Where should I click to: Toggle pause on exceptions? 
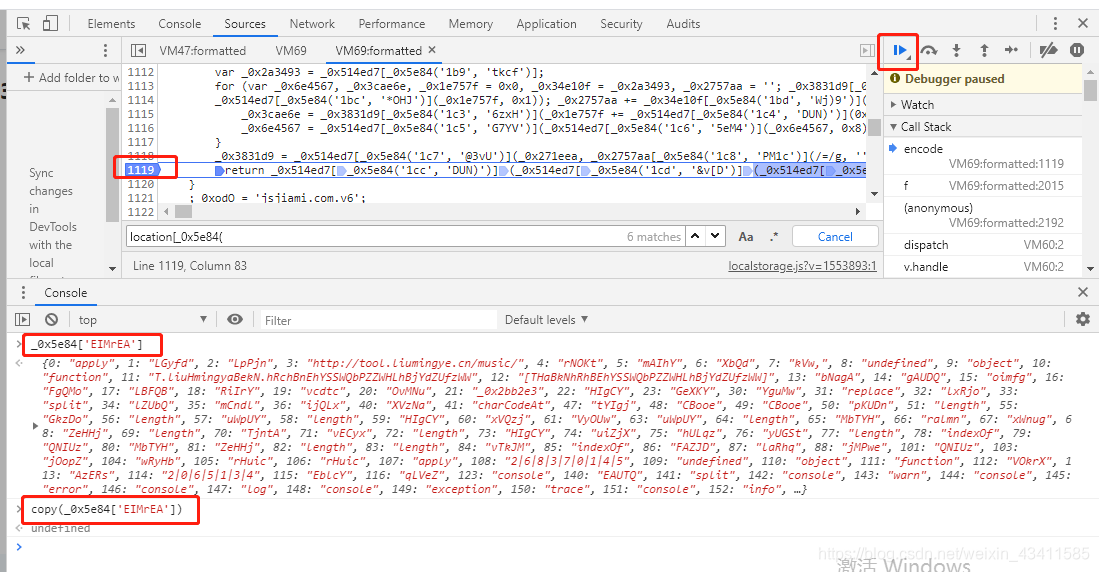pyautogui.click(x=1077, y=50)
